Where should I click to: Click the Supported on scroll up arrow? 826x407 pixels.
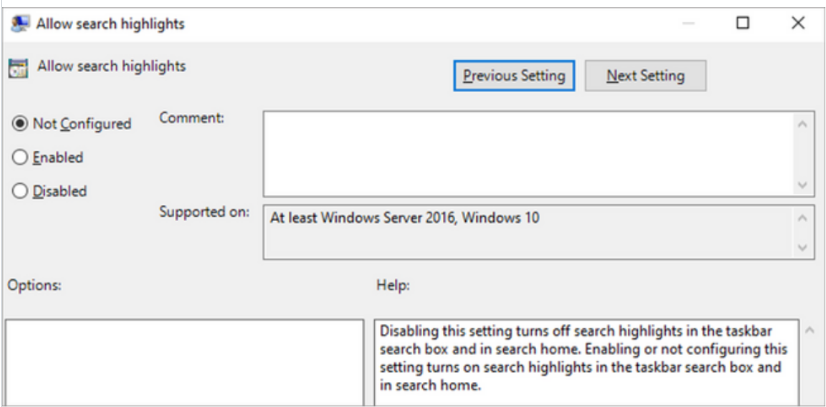(803, 217)
